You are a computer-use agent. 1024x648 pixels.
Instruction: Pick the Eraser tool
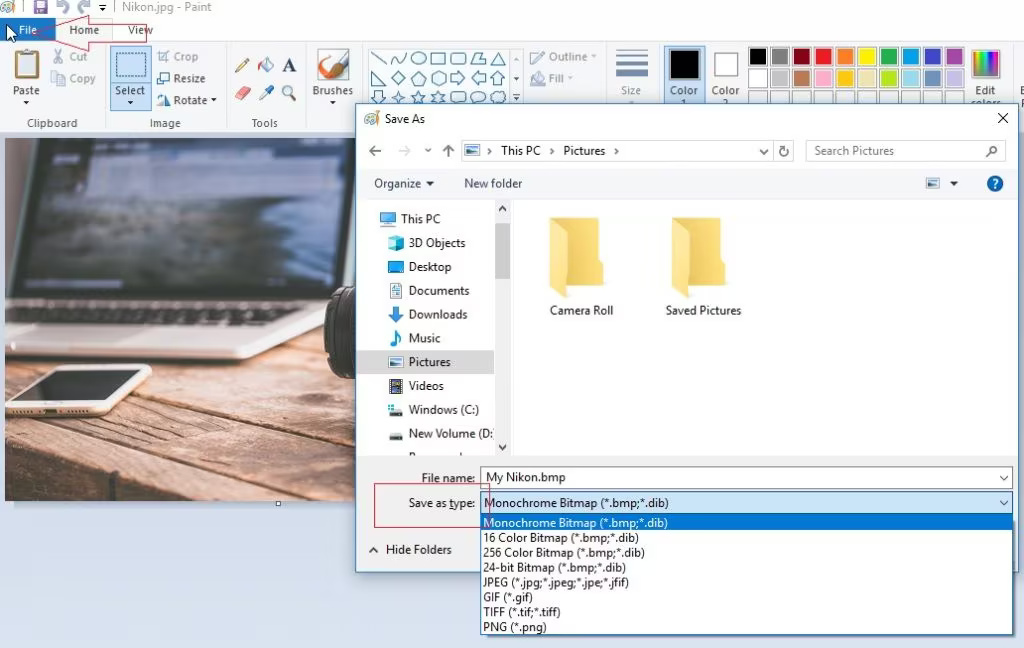click(242, 93)
